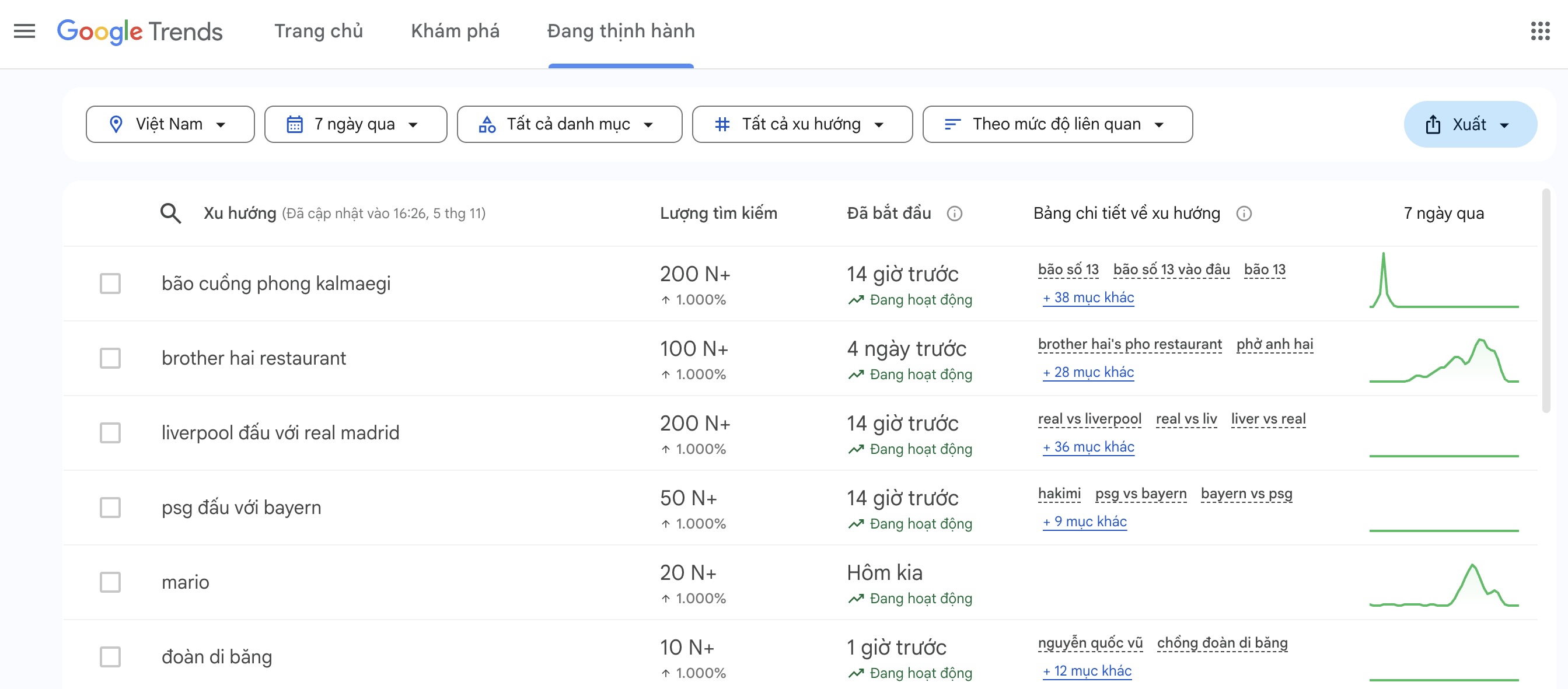Open the Tất cả danh mục category dropdown
The height and width of the screenshot is (689, 1568).
pos(569,124)
